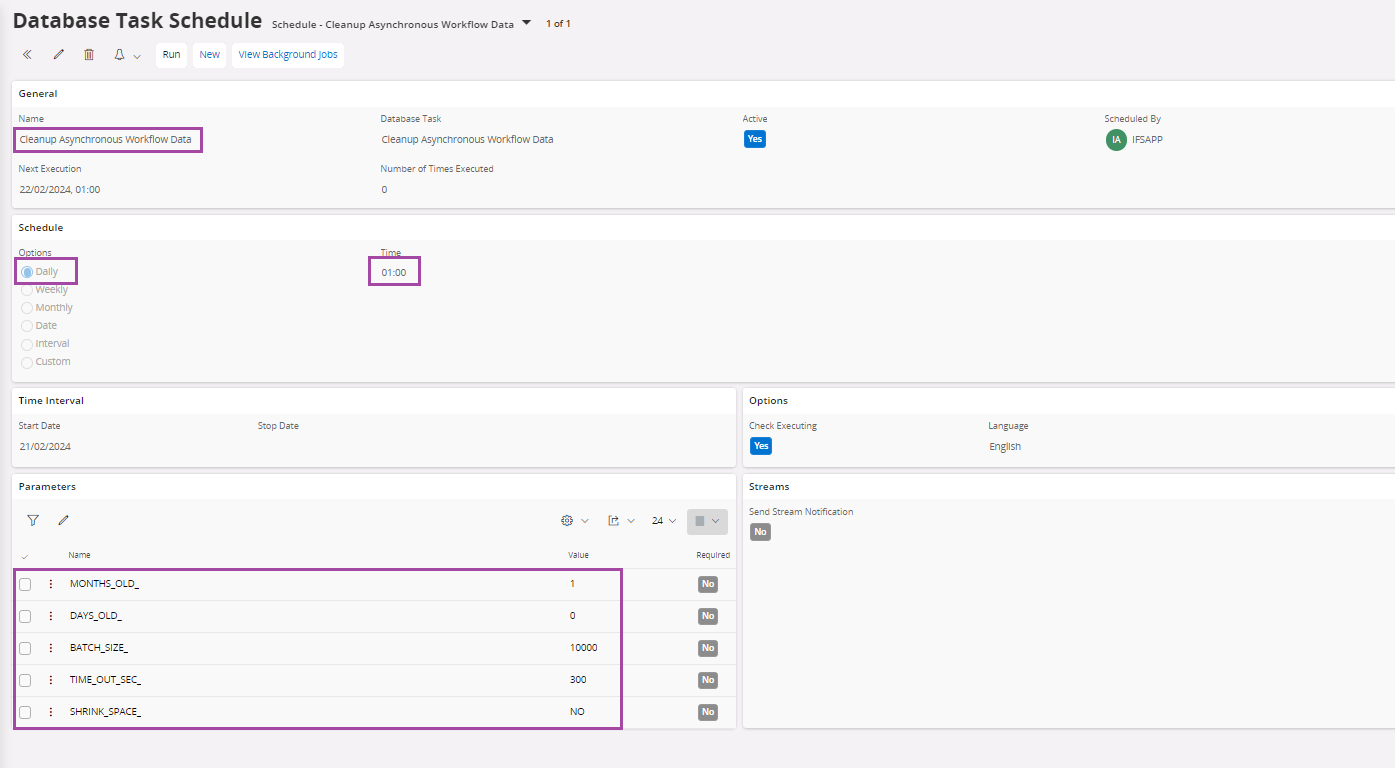The width and height of the screenshot is (1395, 768).
Task: Click the Time field showing 01:00
Action: pyautogui.click(x=394, y=272)
